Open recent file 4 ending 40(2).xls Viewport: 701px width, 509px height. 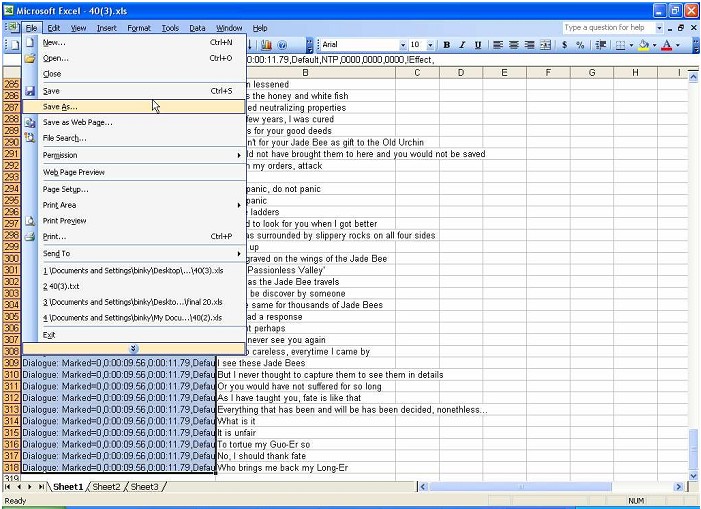click(x=133, y=318)
